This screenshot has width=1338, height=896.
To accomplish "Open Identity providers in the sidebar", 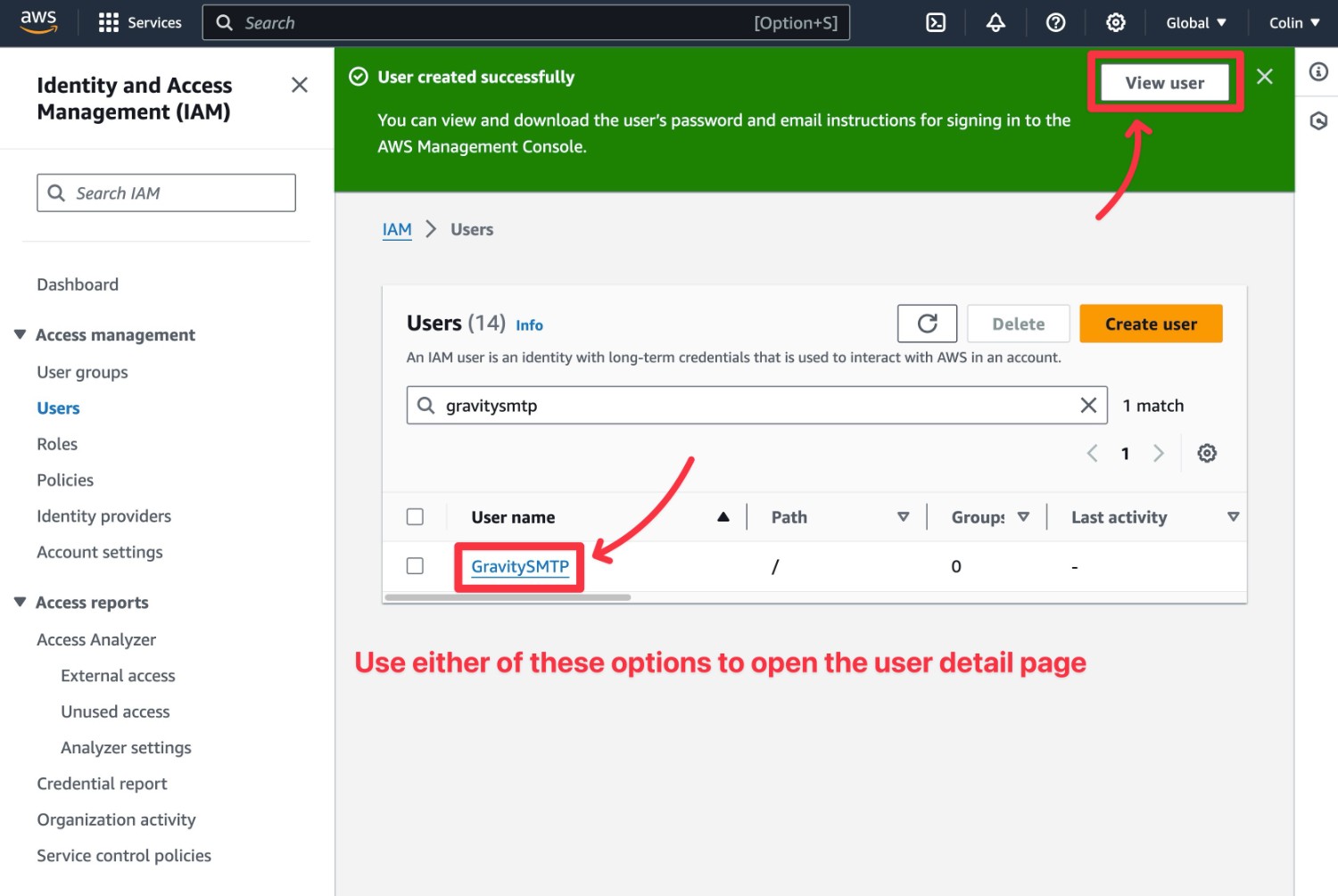I will click(x=103, y=516).
